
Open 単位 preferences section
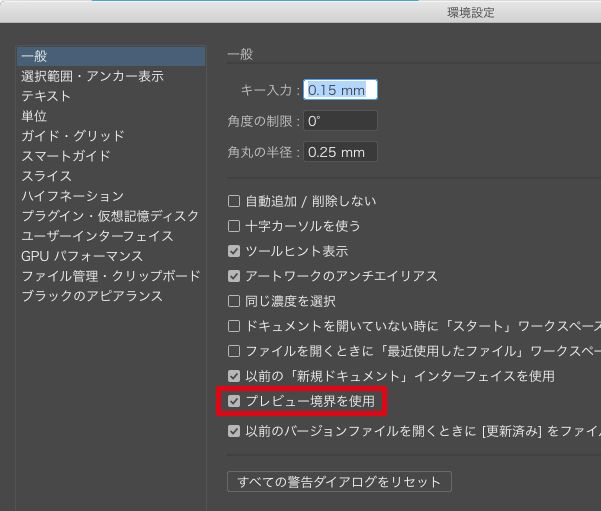coord(34,116)
